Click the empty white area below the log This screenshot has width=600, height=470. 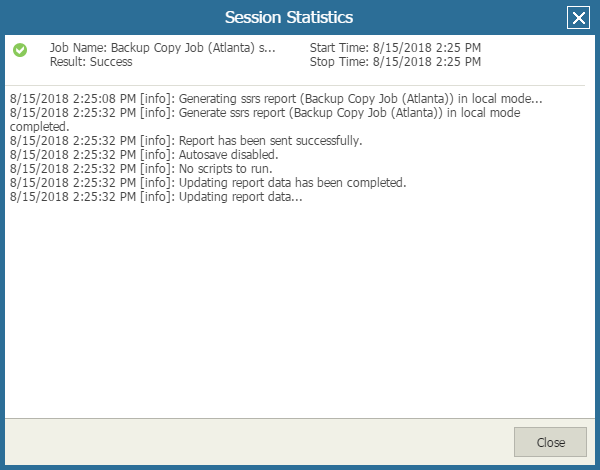point(300,310)
